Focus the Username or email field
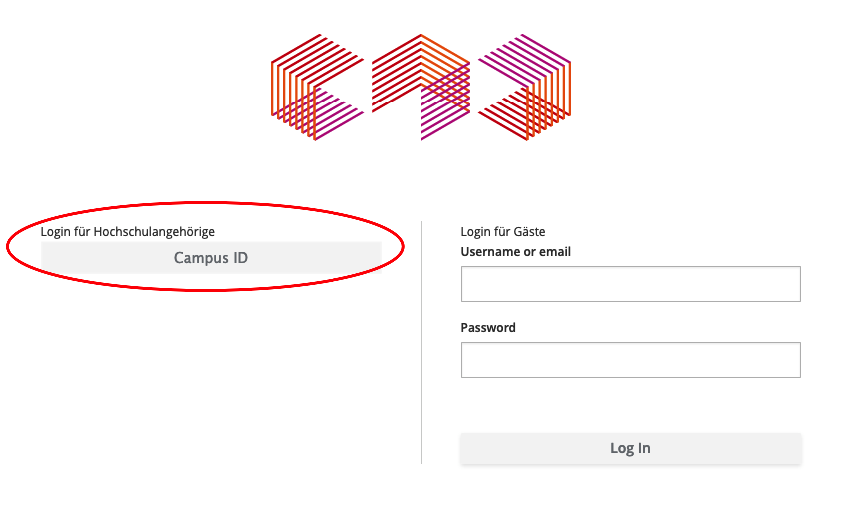Image resolution: width=843 pixels, height=530 pixels. click(631, 284)
